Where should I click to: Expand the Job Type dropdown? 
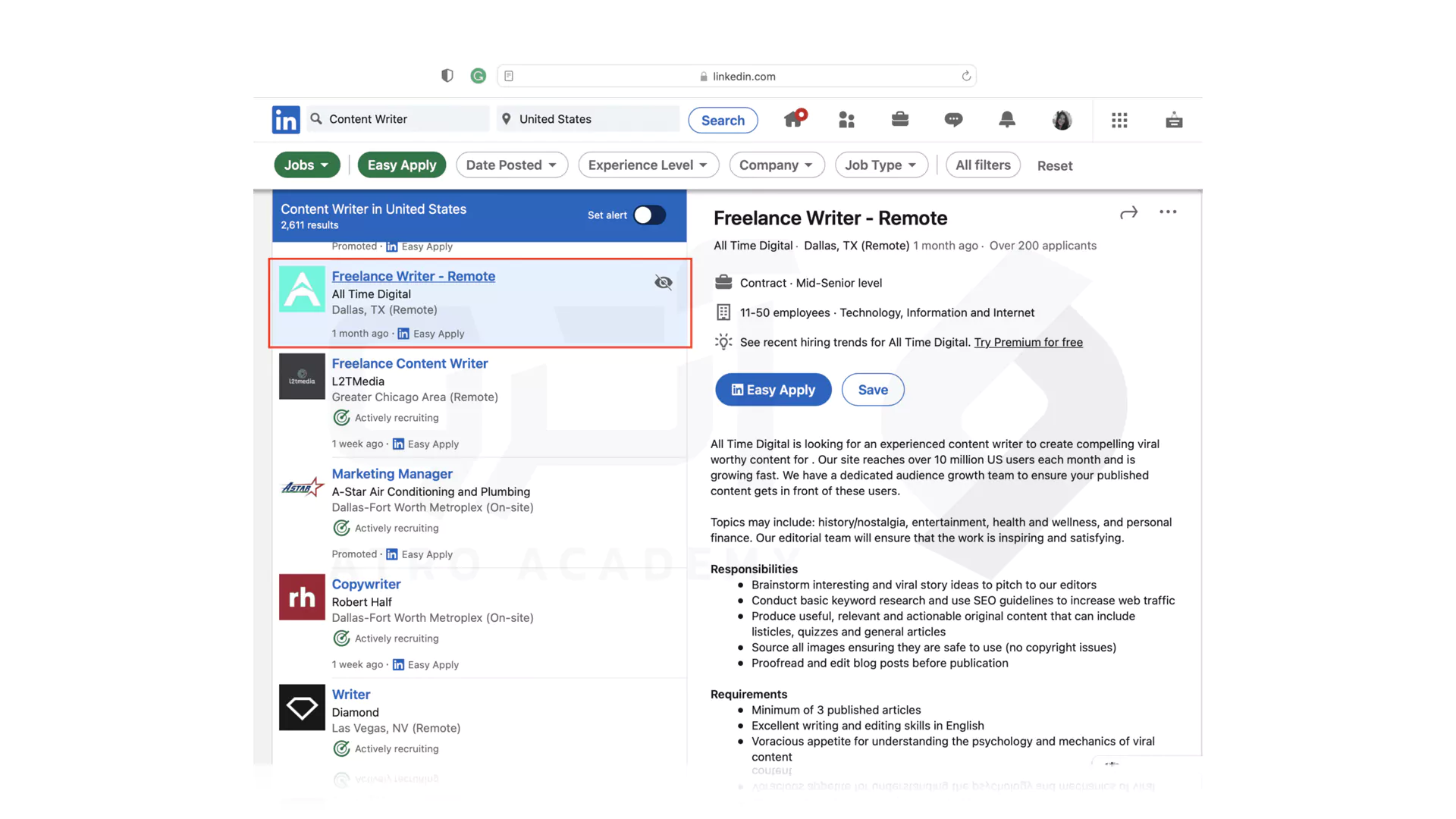point(881,165)
